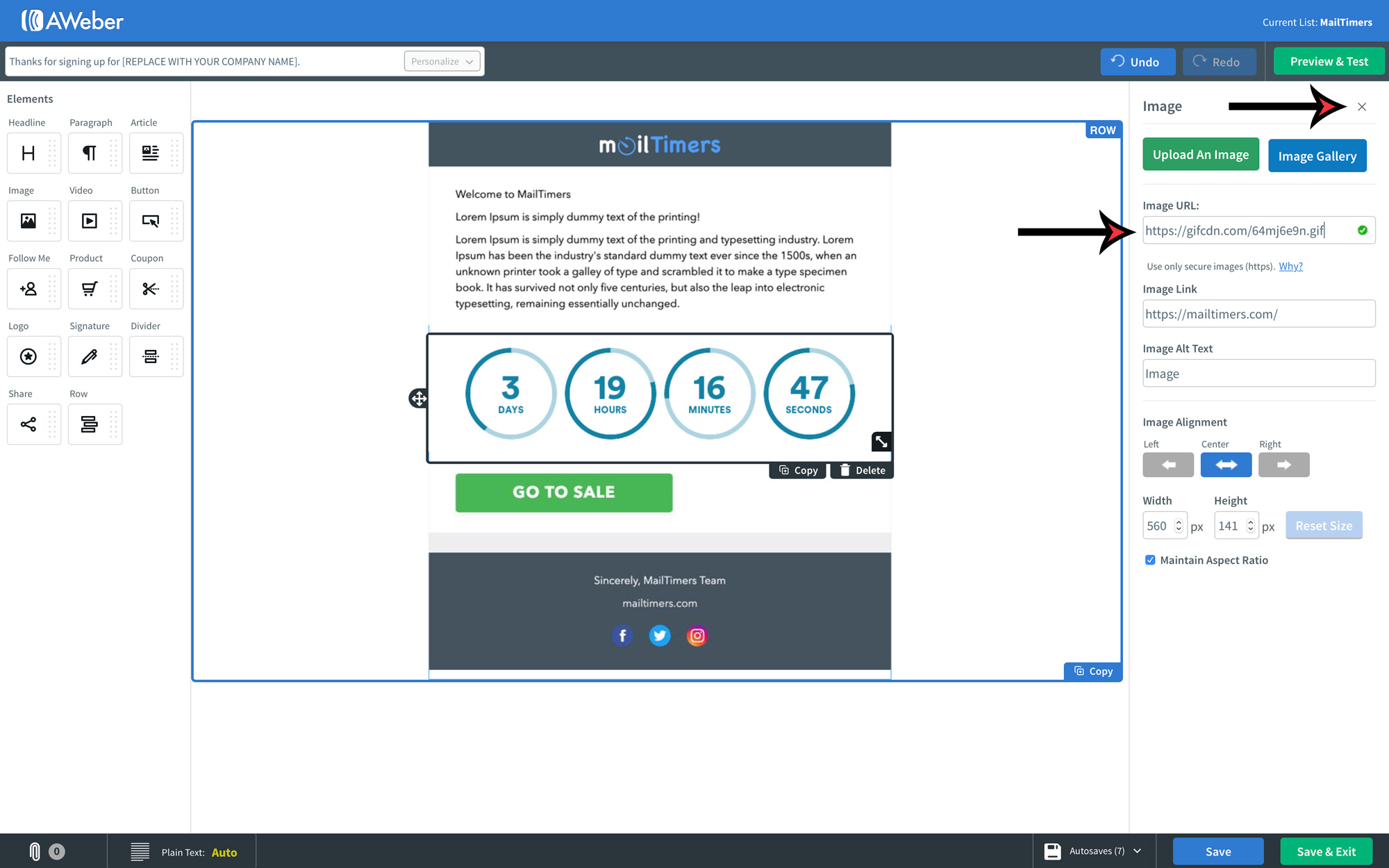Select the Paragraph element icon
This screenshot has height=868, width=1389.
[x=90, y=153]
